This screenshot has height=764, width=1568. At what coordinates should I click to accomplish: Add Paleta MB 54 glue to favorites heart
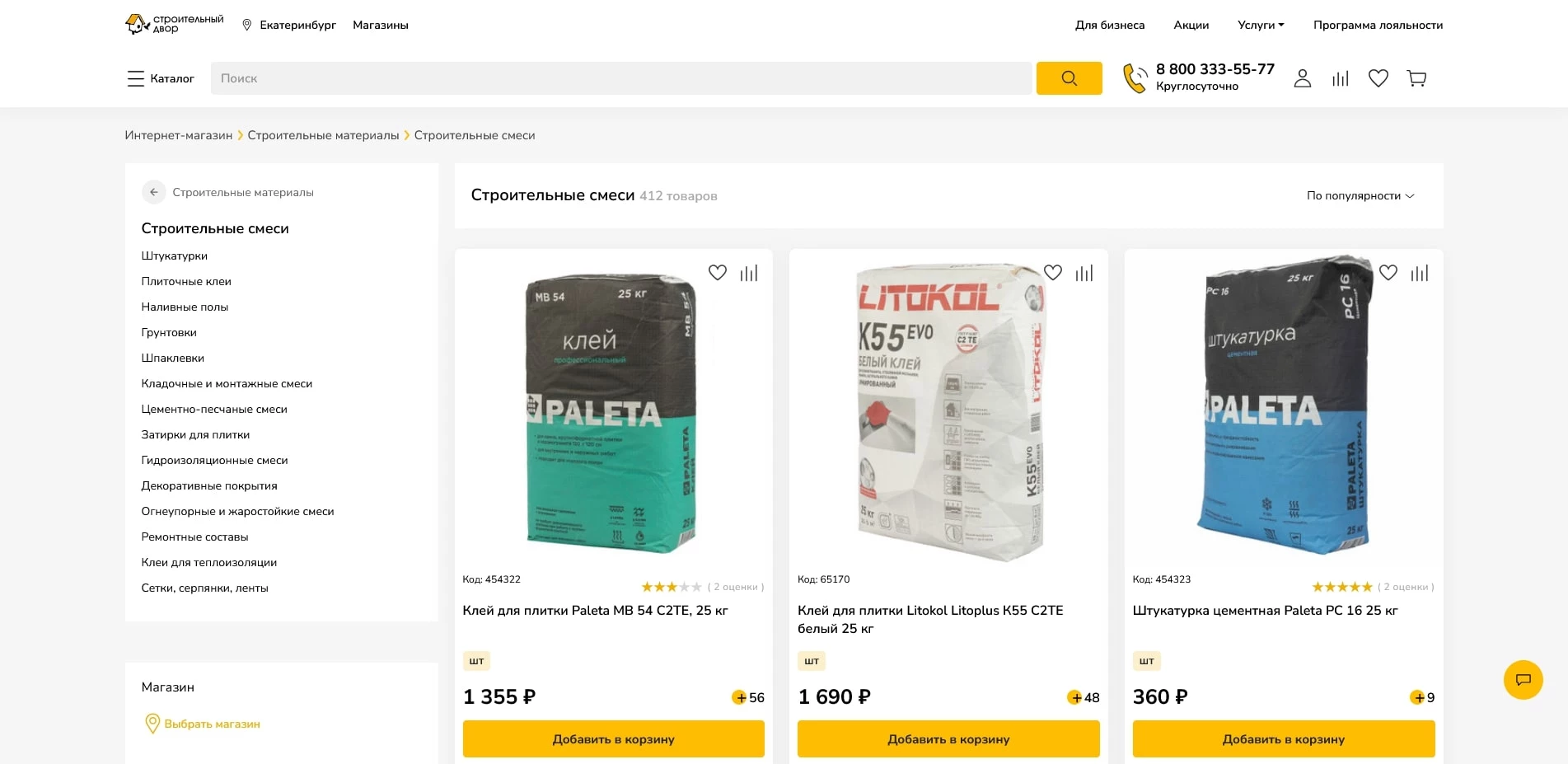pyautogui.click(x=718, y=272)
